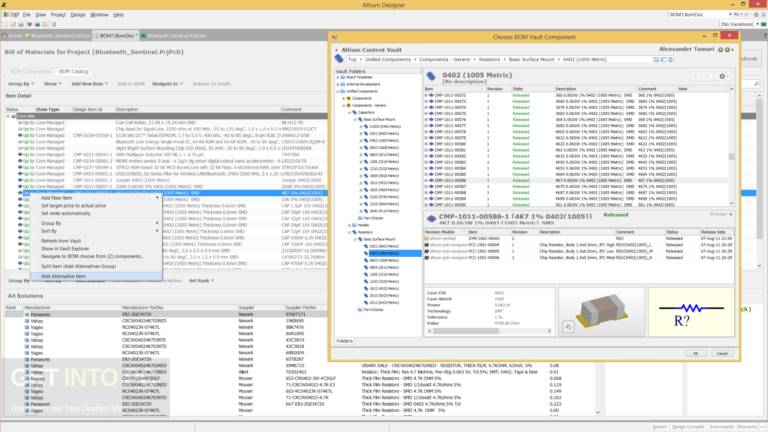
Task: Collapse the Unified Components tree folder
Action: click(x=338, y=92)
